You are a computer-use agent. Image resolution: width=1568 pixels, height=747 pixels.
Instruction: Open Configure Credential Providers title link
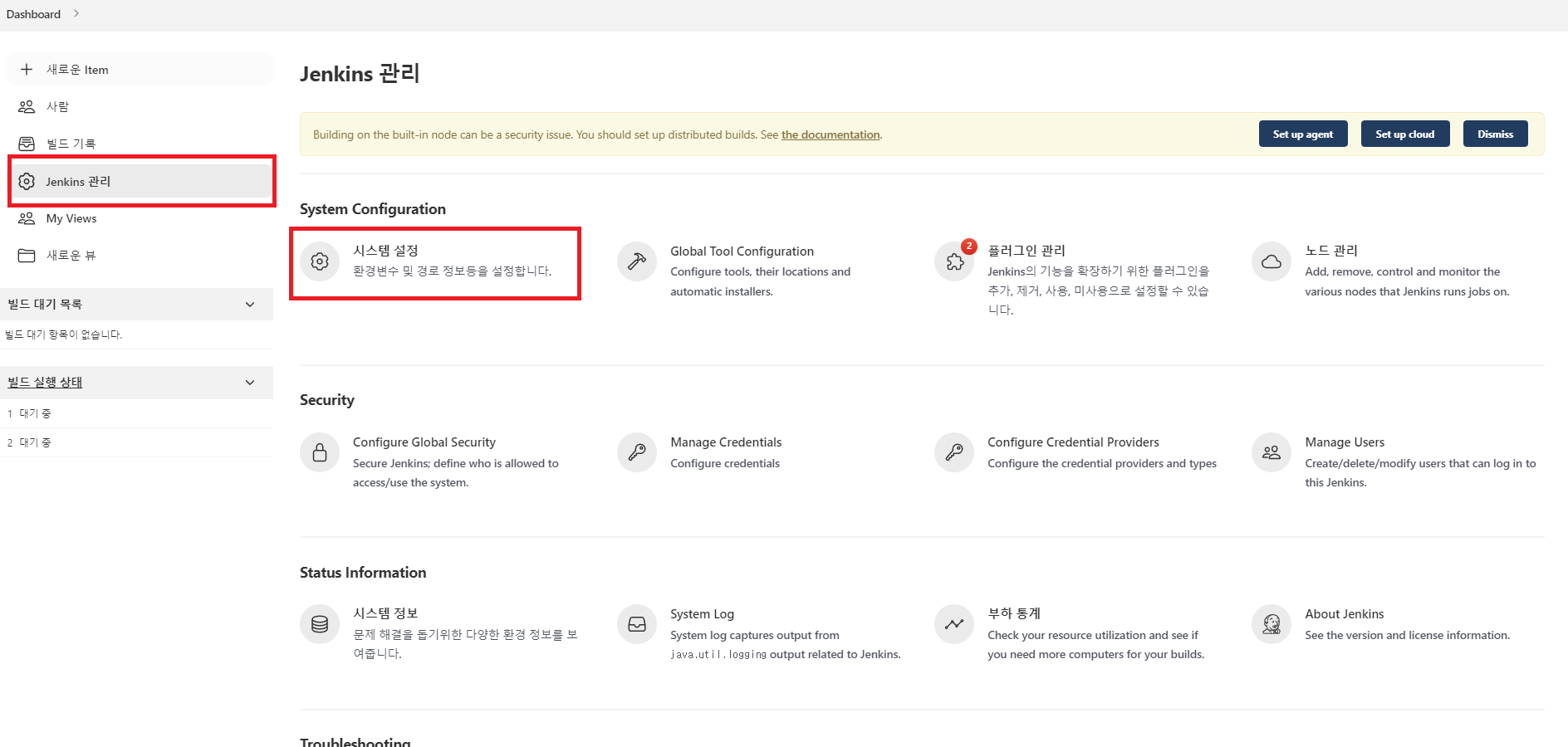click(x=1073, y=442)
